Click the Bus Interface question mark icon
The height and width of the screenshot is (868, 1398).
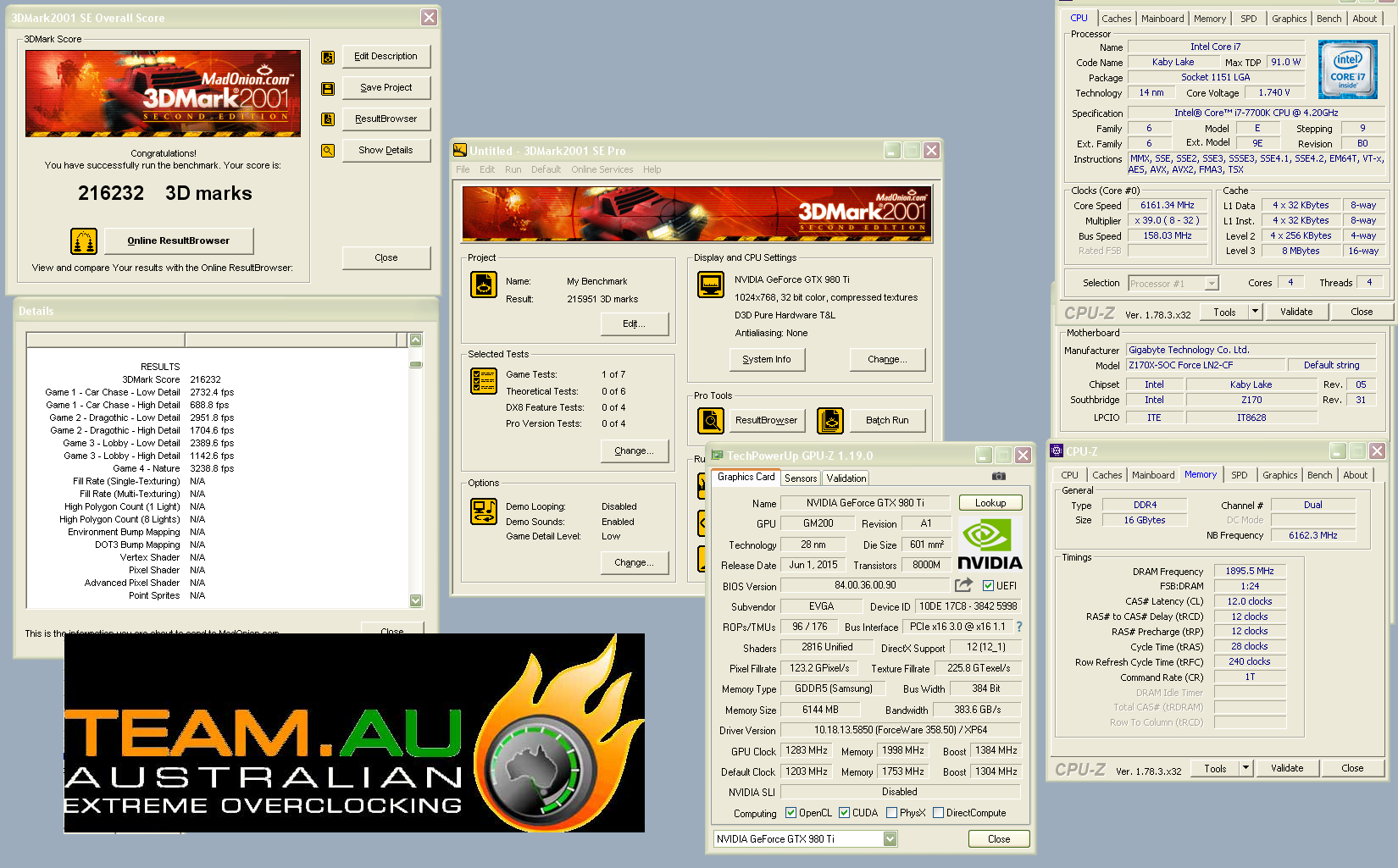tap(1019, 627)
